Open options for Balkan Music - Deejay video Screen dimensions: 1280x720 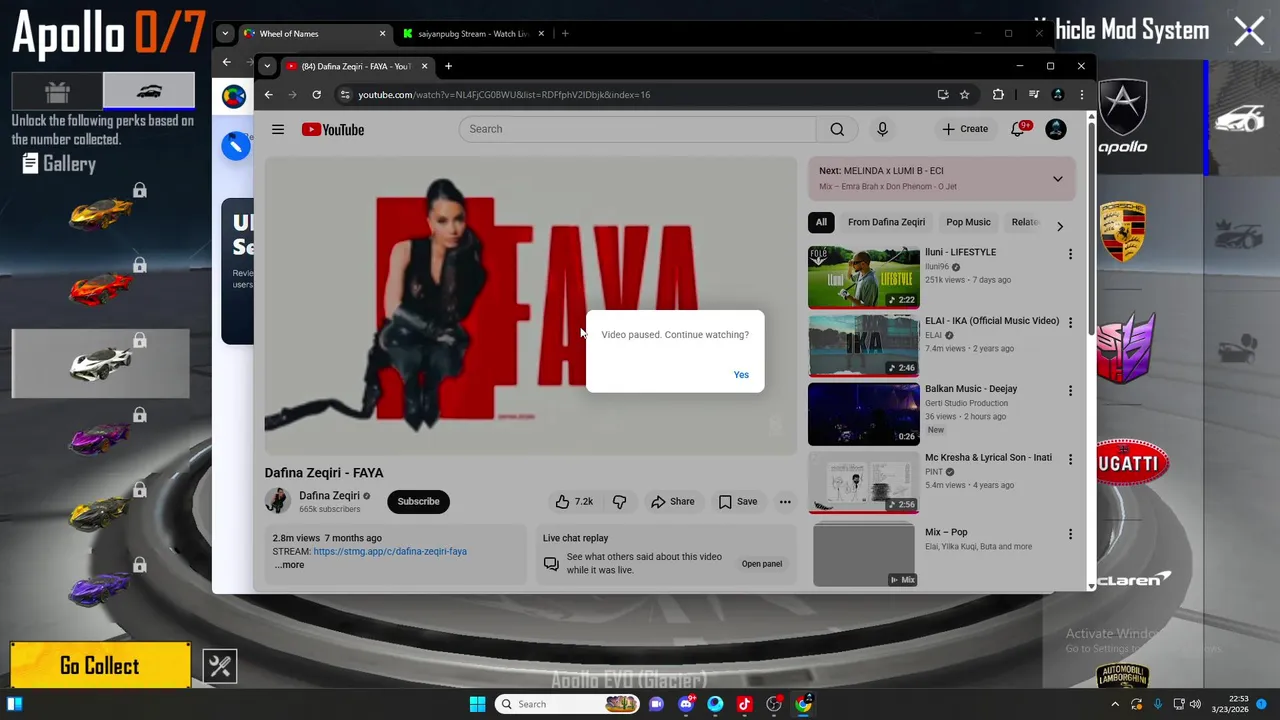1070,391
